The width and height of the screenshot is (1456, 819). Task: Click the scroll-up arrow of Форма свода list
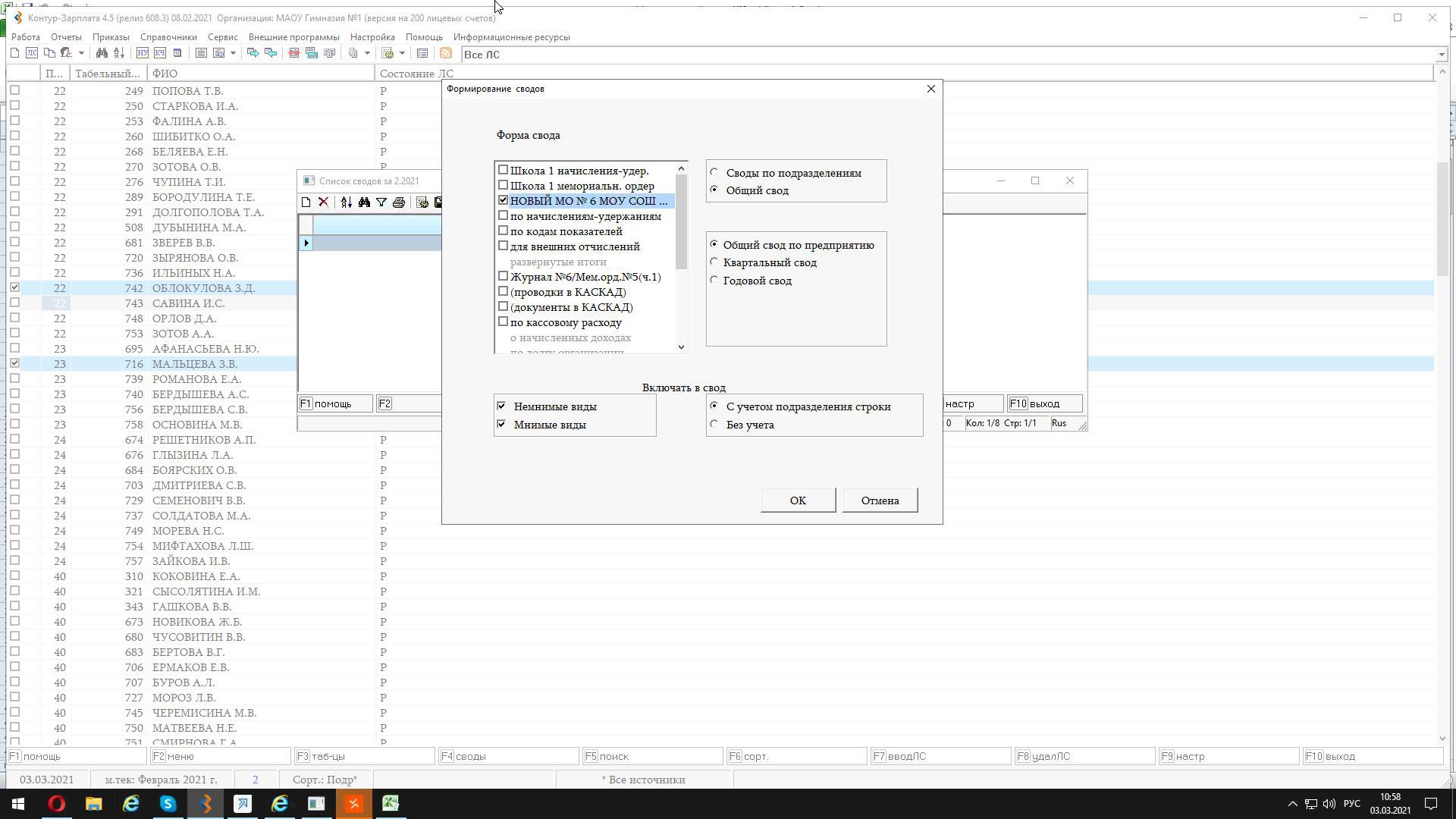(681, 168)
